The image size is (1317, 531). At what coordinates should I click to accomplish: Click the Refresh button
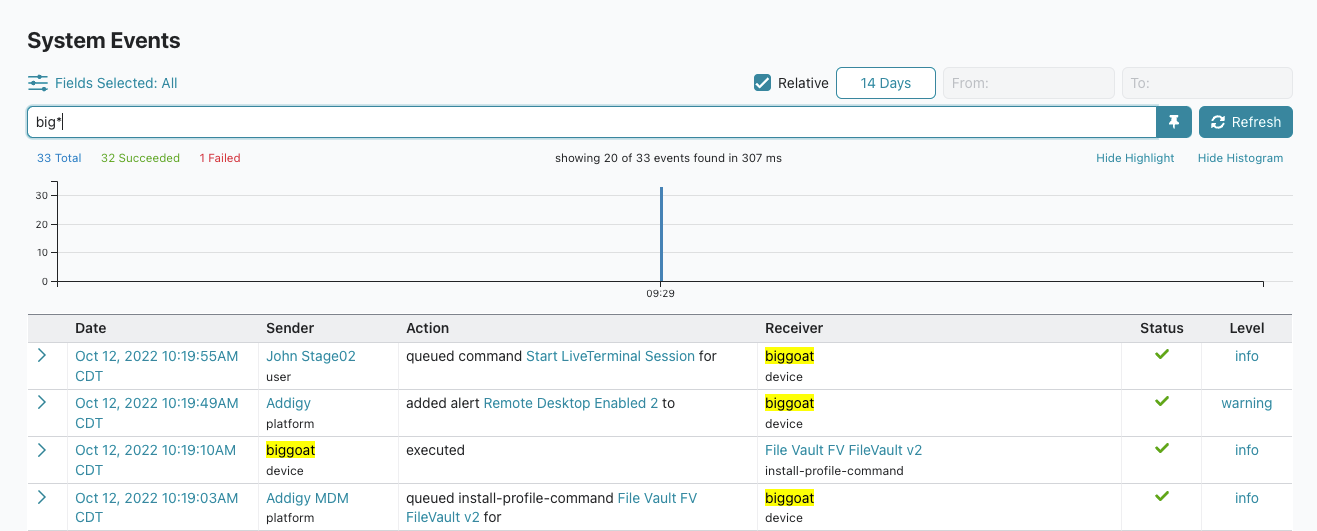(1246, 122)
